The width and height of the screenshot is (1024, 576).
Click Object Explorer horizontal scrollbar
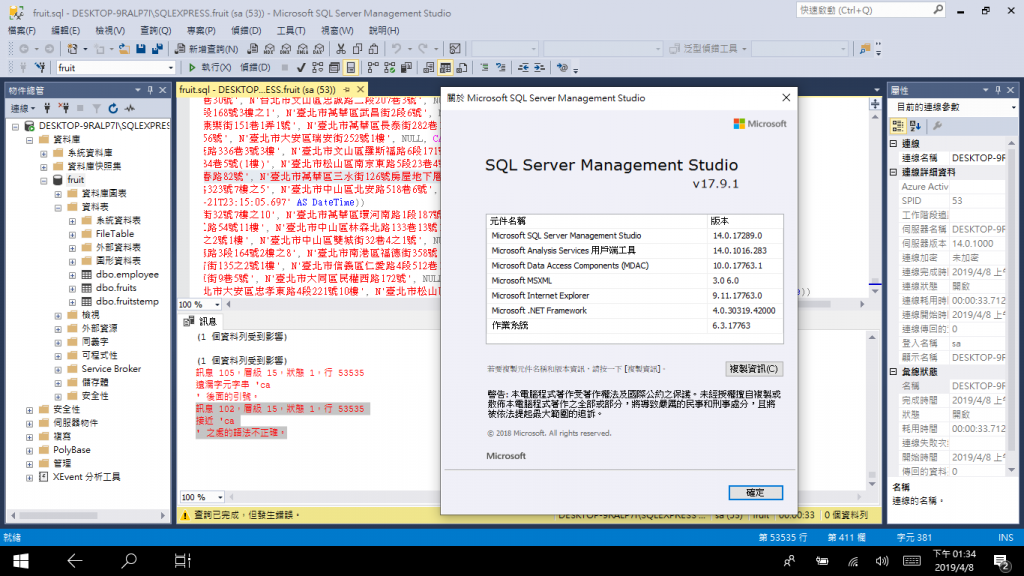88,515
